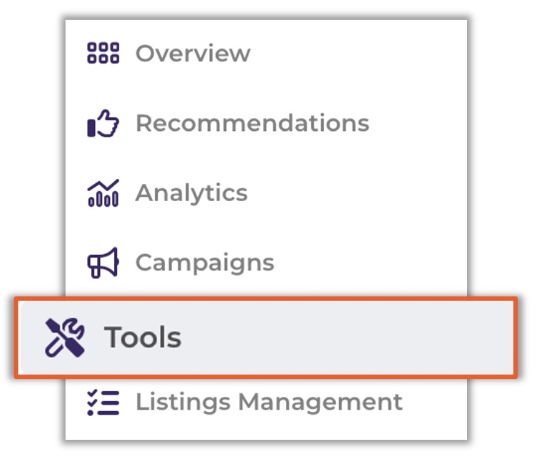Click the Campaigns megaphone icon
538x462 pixels.
coord(103,263)
